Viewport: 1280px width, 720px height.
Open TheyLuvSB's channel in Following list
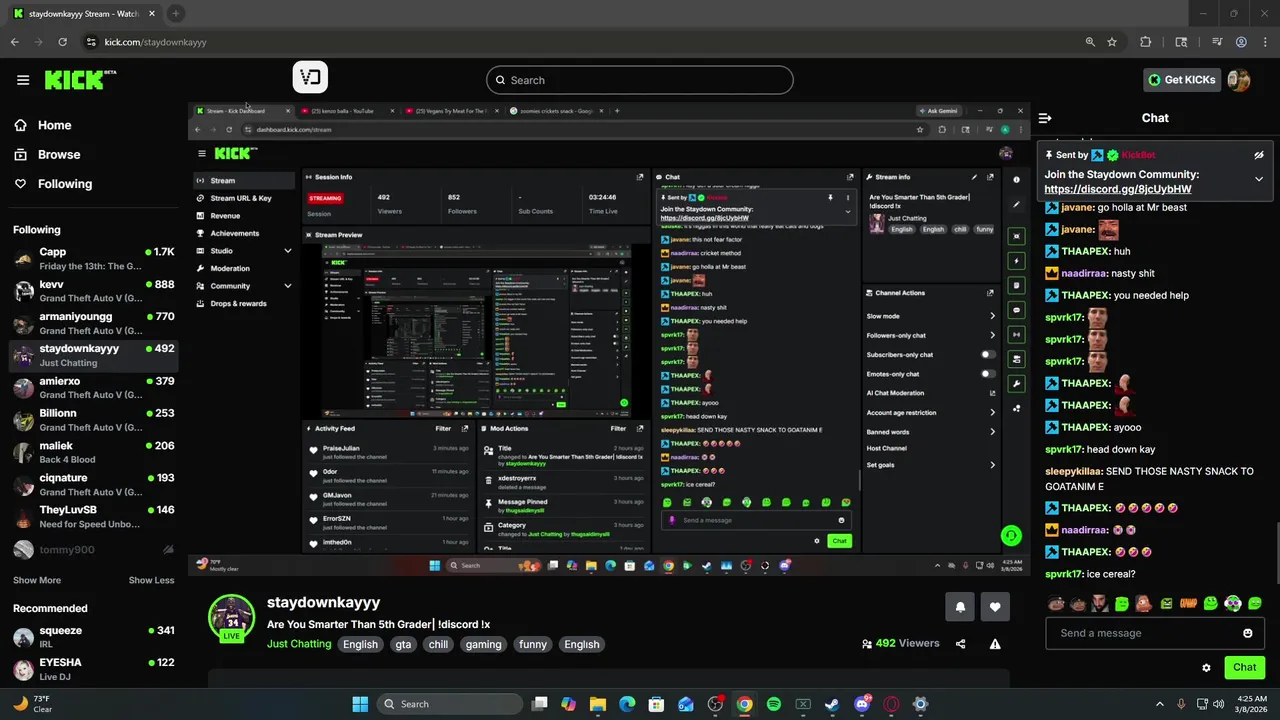93,516
